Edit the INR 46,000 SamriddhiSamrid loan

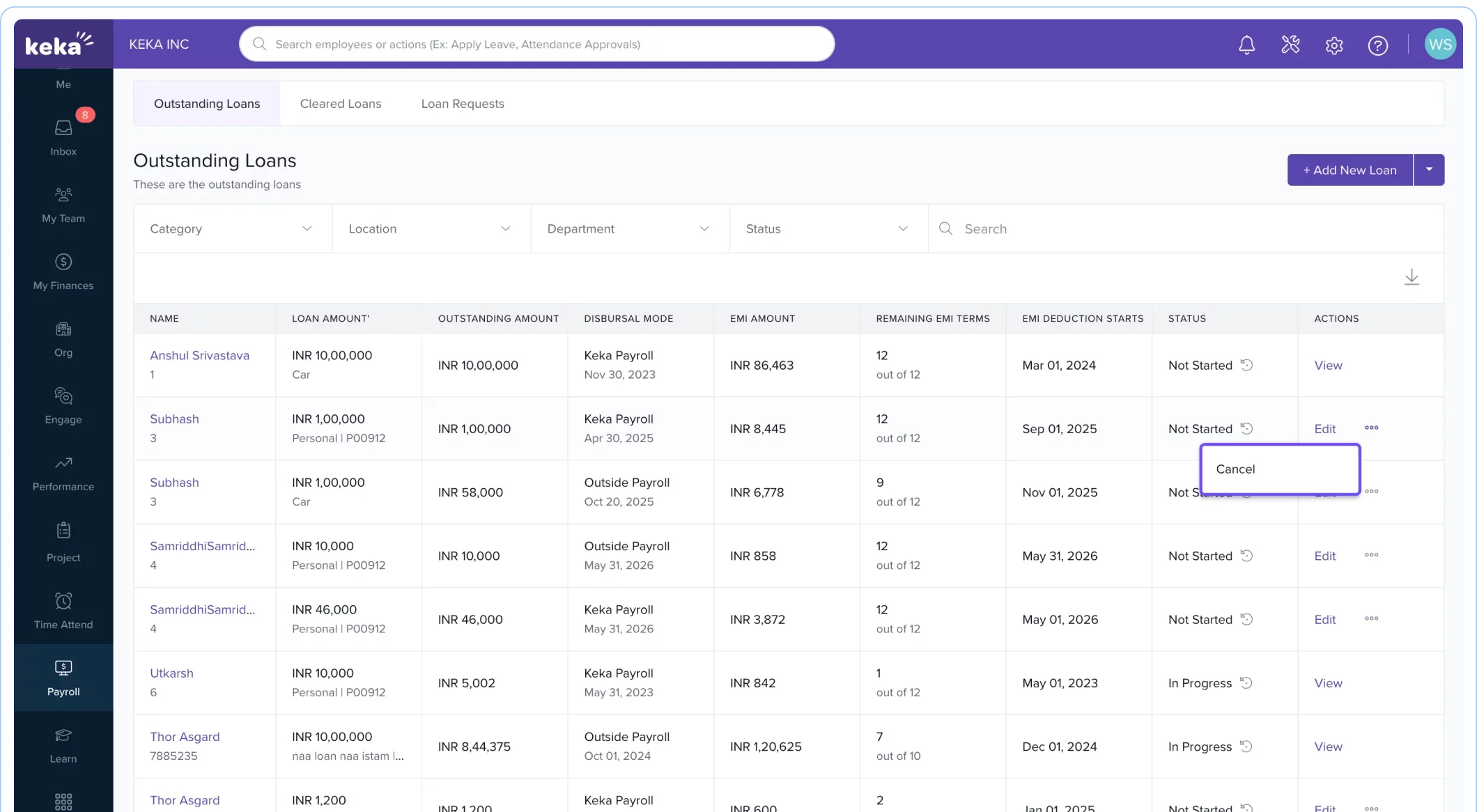pos(1324,620)
